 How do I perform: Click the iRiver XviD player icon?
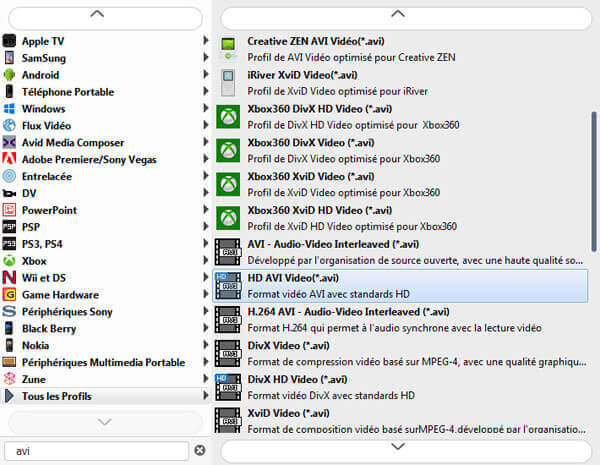point(229,83)
